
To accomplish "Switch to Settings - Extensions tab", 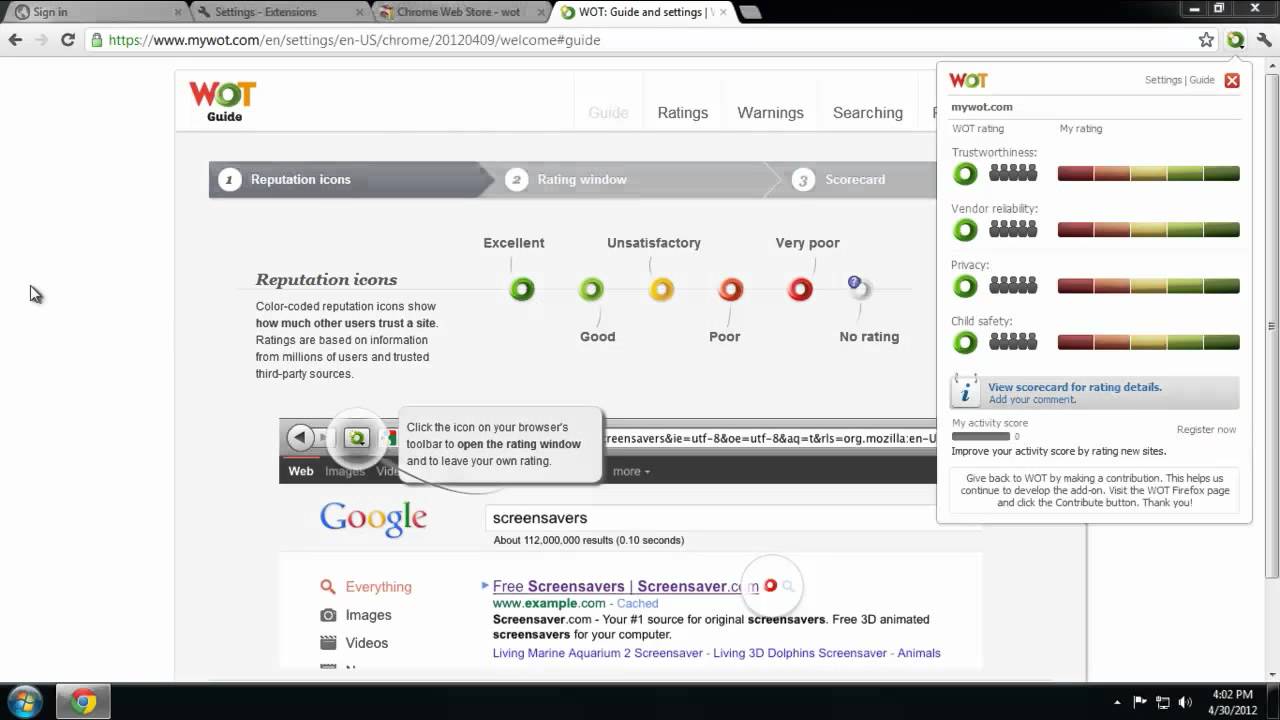I will (x=280, y=12).
